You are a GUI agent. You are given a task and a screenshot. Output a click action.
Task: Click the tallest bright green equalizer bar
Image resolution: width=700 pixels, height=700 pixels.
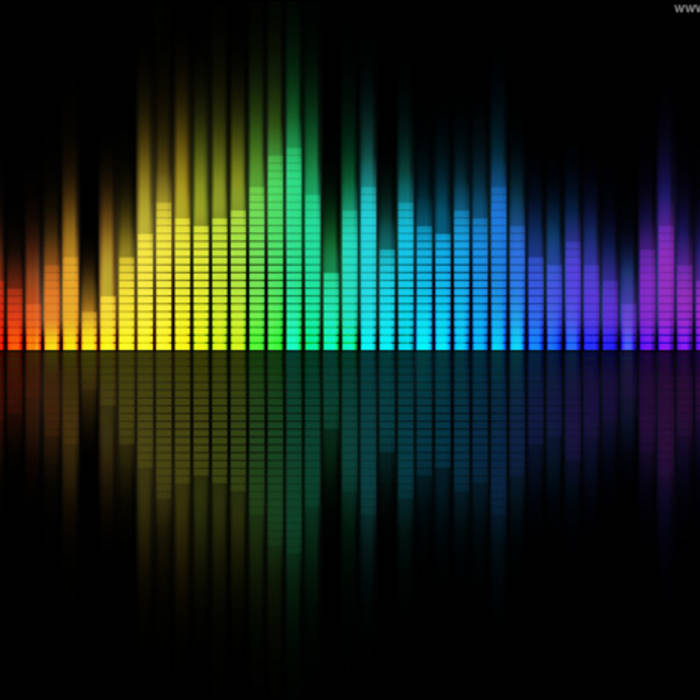click(x=294, y=250)
